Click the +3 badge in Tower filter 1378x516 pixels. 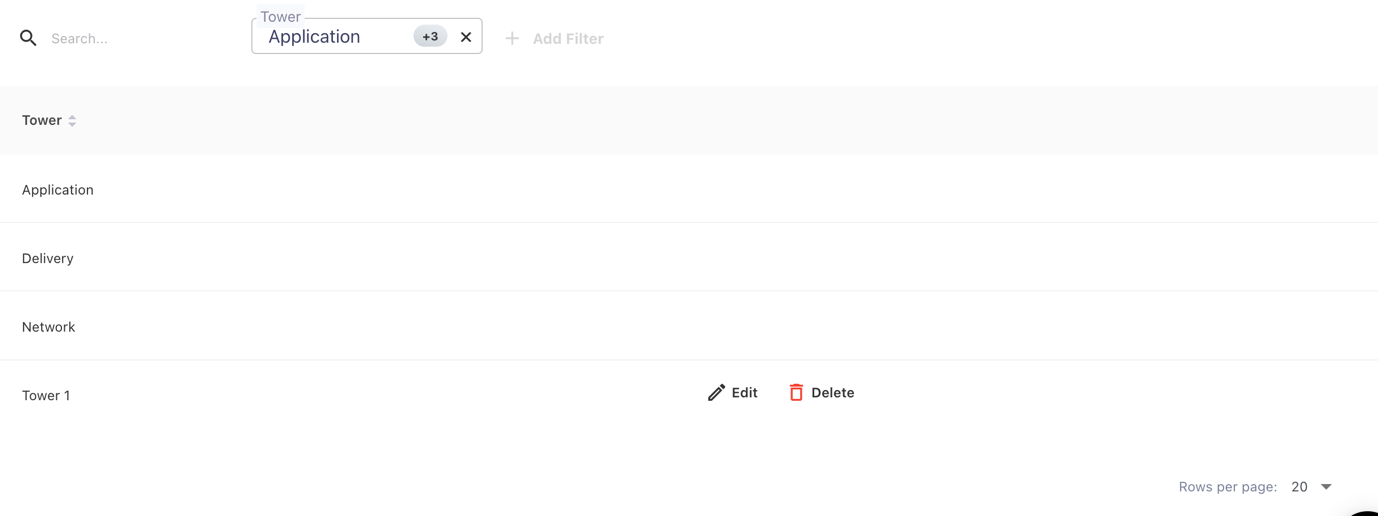[x=430, y=37]
